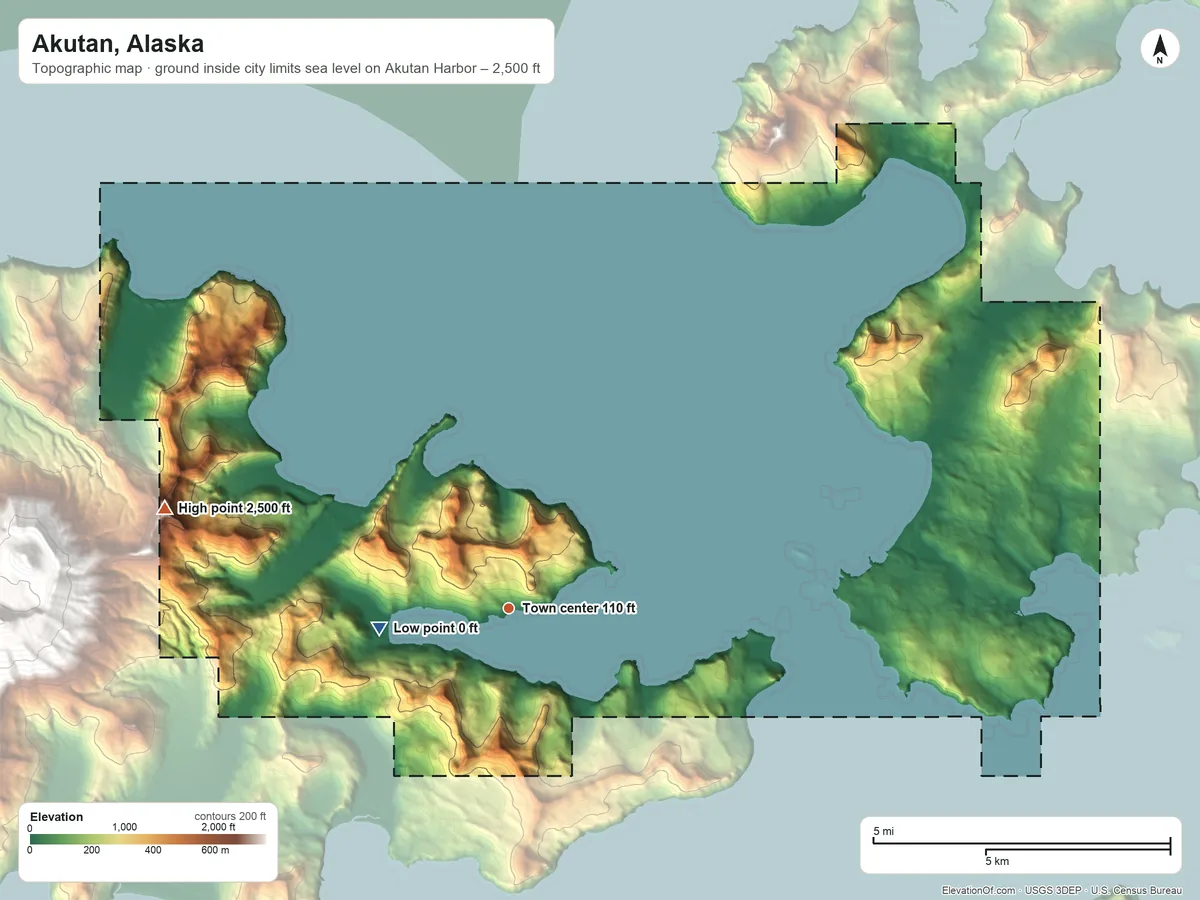The width and height of the screenshot is (1200, 900).
Task: Click the 'Akutan, Alaska' map title
Action: pos(118,44)
